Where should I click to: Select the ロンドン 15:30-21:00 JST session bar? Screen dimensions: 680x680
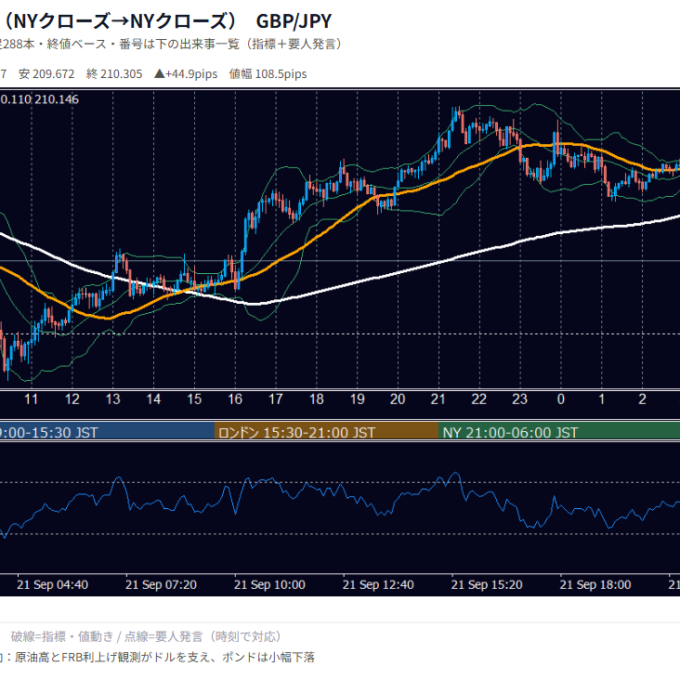[327, 432]
